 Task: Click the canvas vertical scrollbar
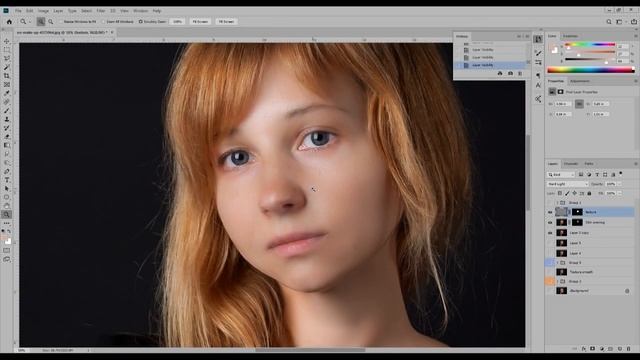[x=528, y=173]
